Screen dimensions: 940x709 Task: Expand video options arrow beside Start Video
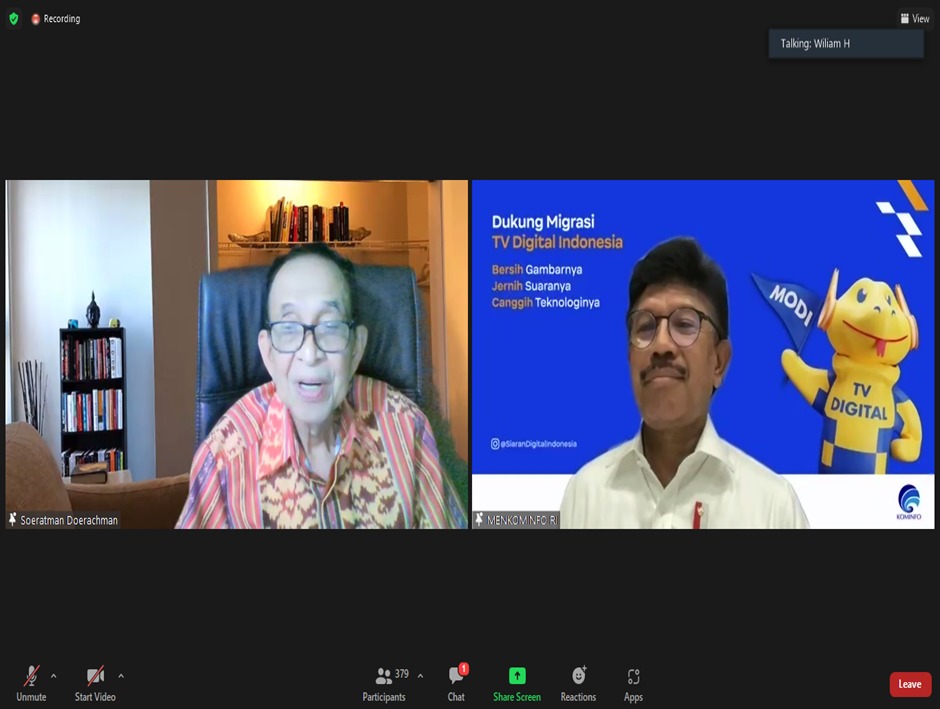point(121,676)
